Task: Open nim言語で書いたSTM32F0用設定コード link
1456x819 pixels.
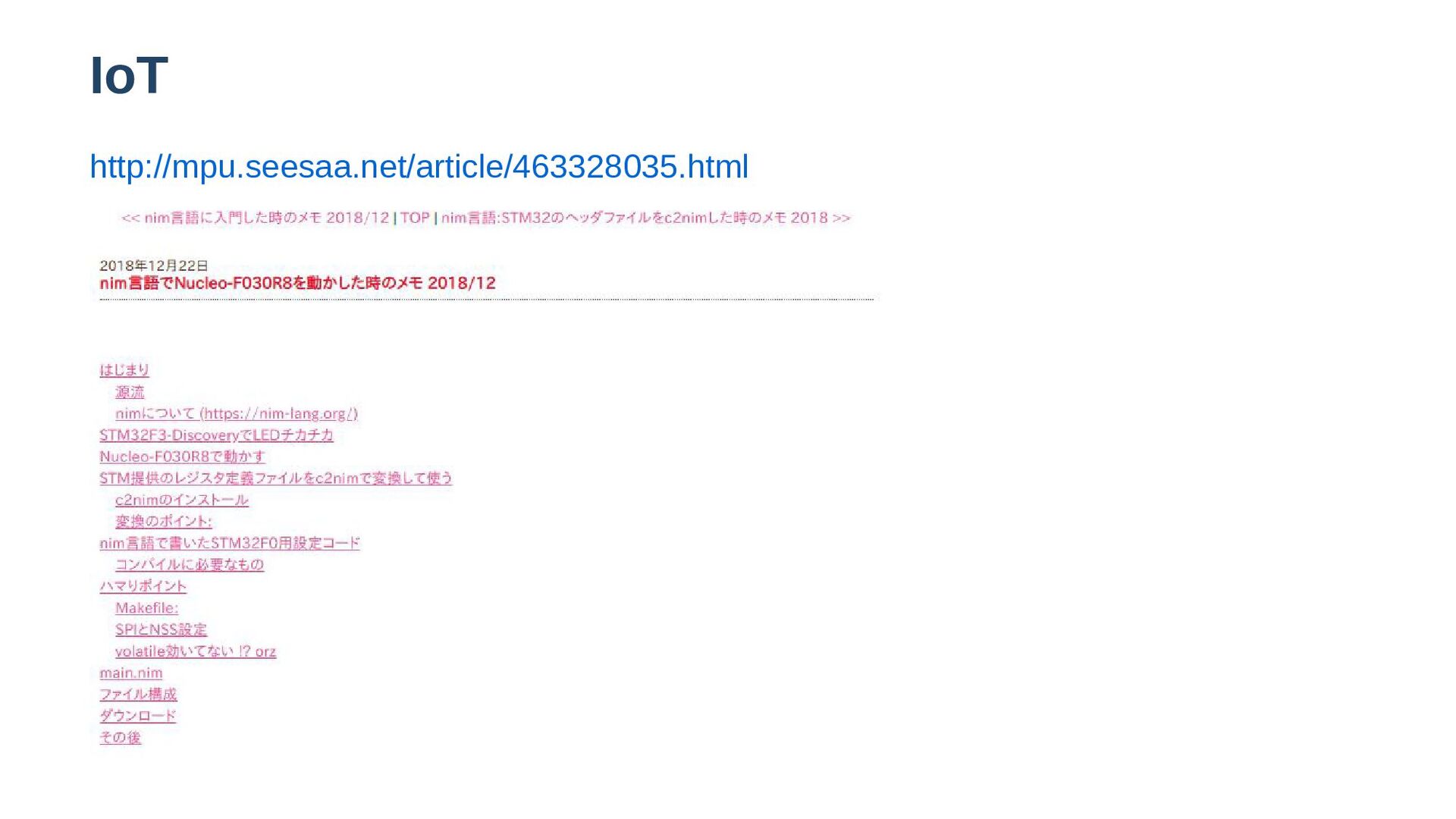Action: [x=230, y=543]
